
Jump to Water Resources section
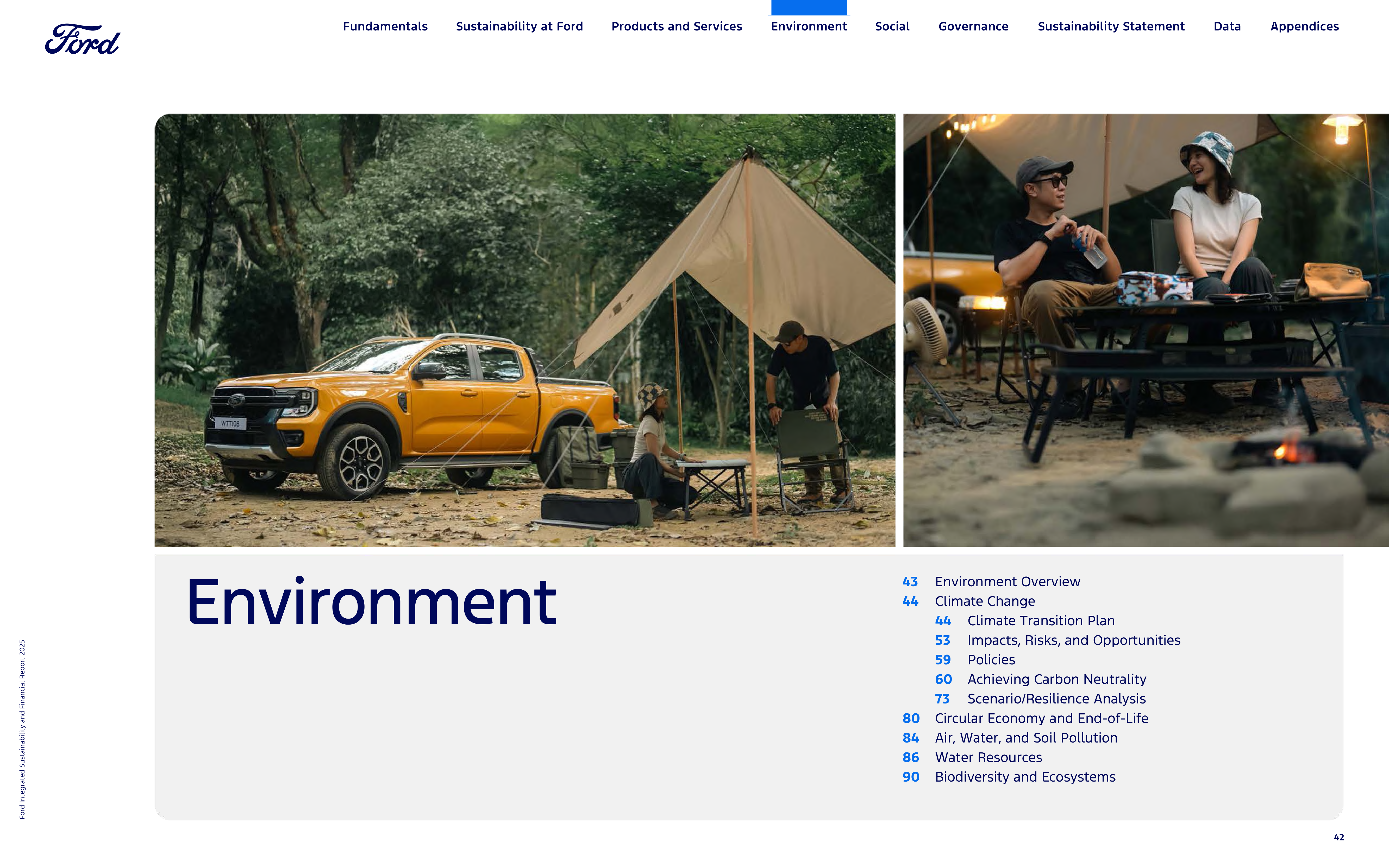tap(988, 757)
